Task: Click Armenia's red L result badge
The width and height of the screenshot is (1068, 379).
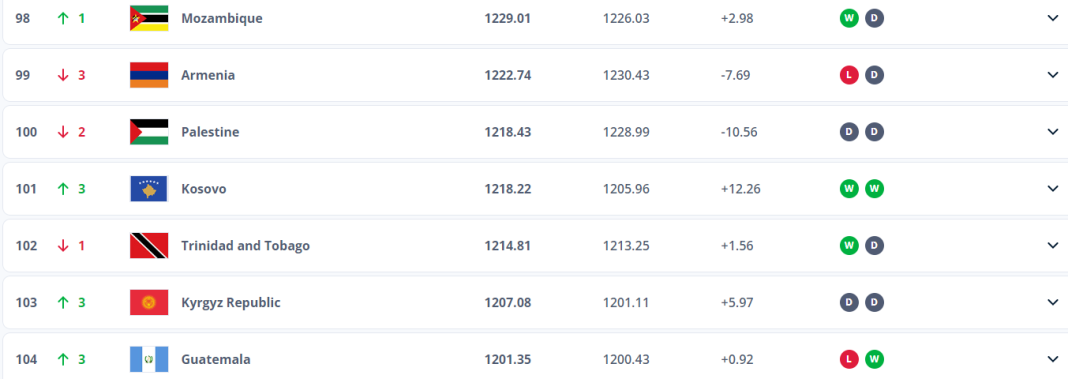Action: 849,75
